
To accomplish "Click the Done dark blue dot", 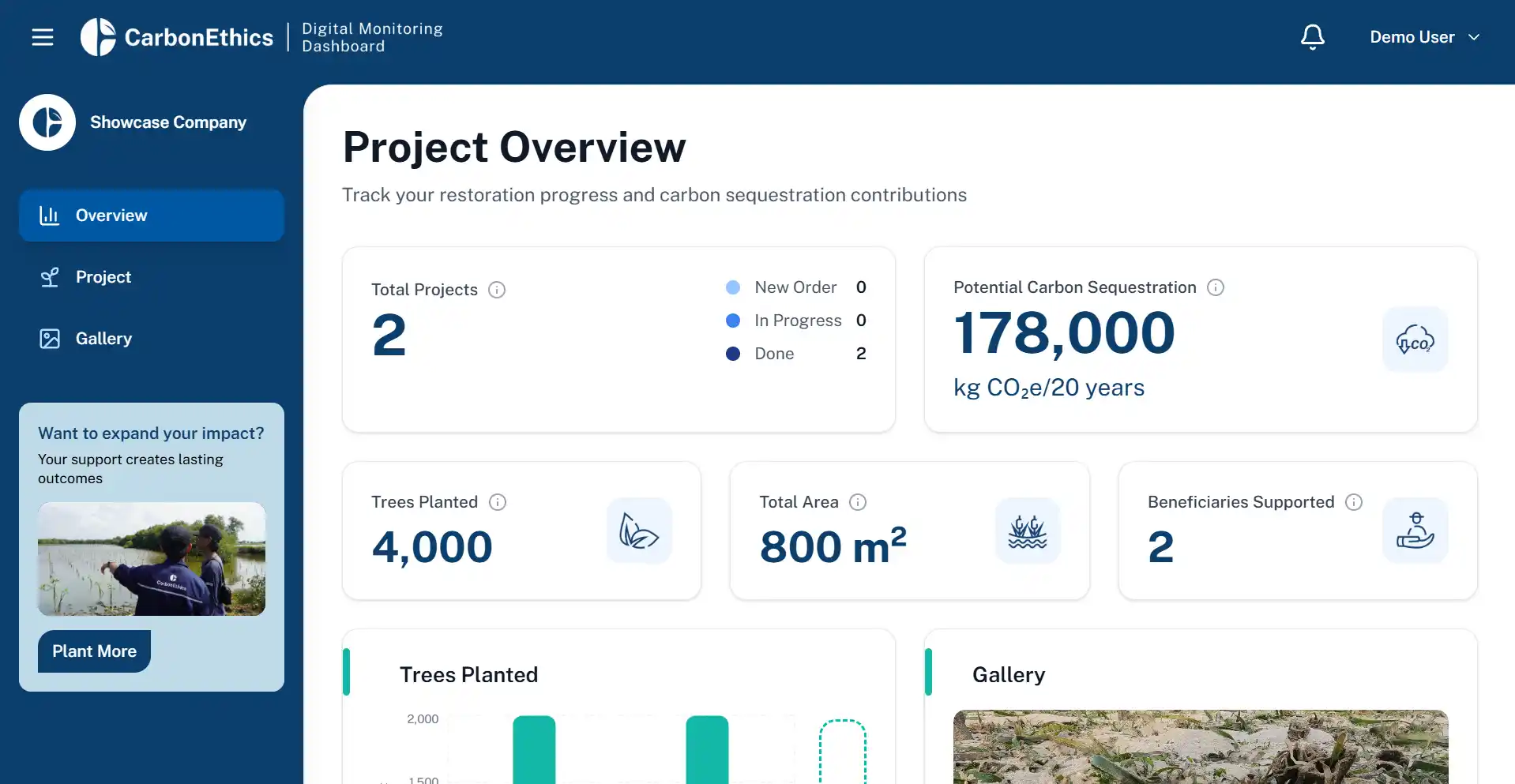I will (x=733, y=354).
